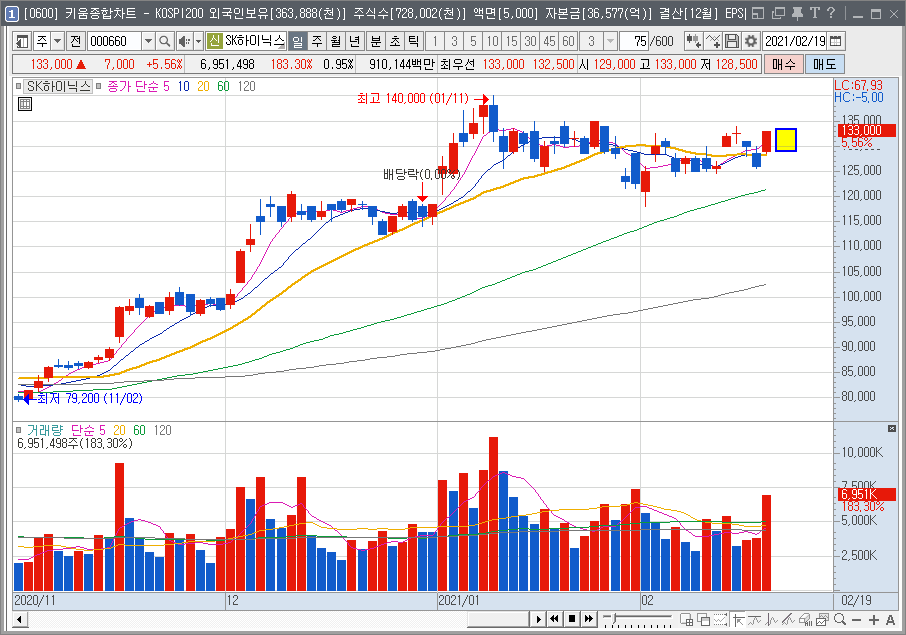Image resolution: width=906 pixels, height=635 pixels.
Task: Click the 매수 buy button
Action: click(x=783, y=64)
